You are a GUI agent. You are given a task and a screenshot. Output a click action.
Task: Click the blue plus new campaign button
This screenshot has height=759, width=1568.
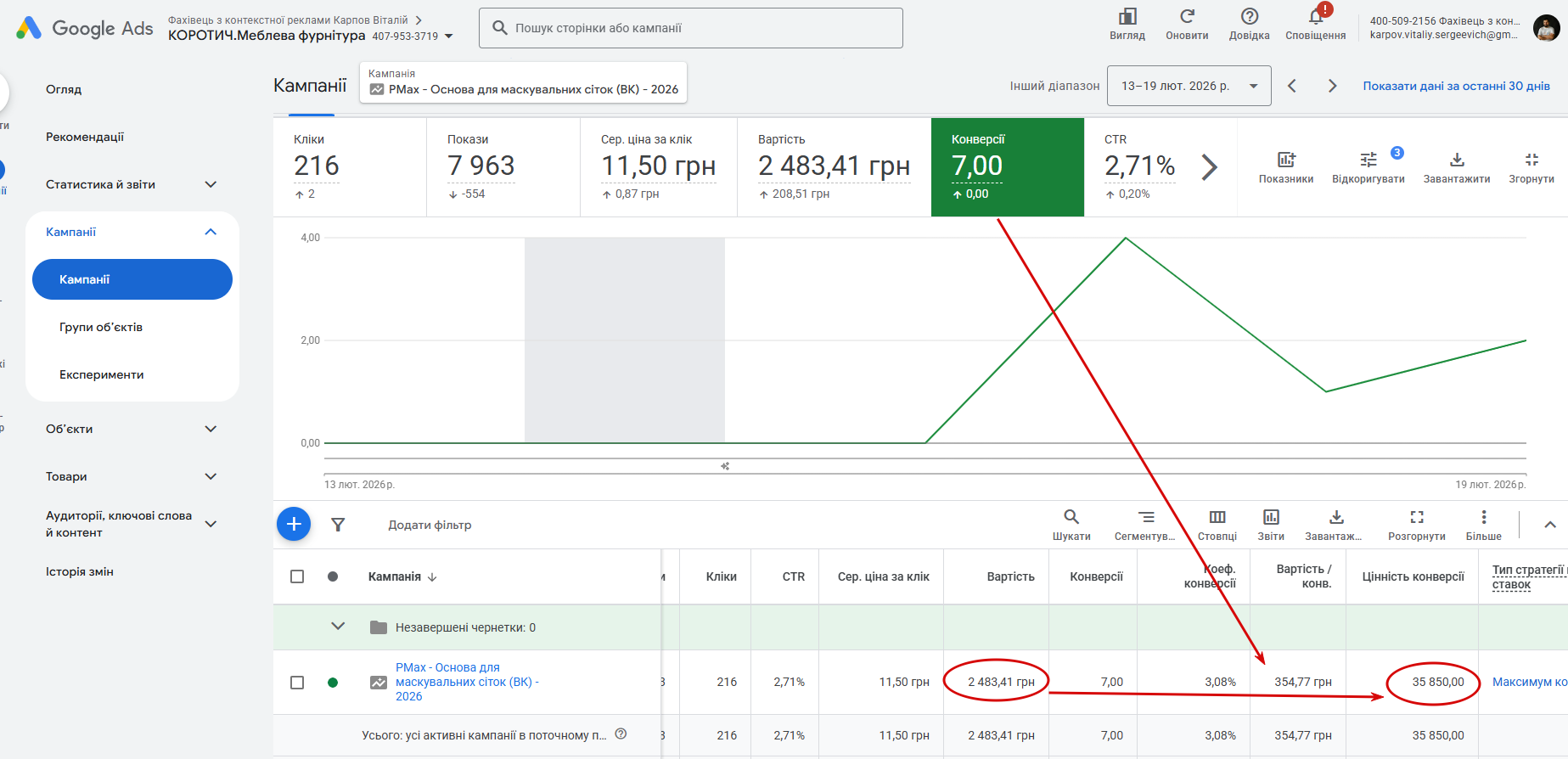(294, 524)
